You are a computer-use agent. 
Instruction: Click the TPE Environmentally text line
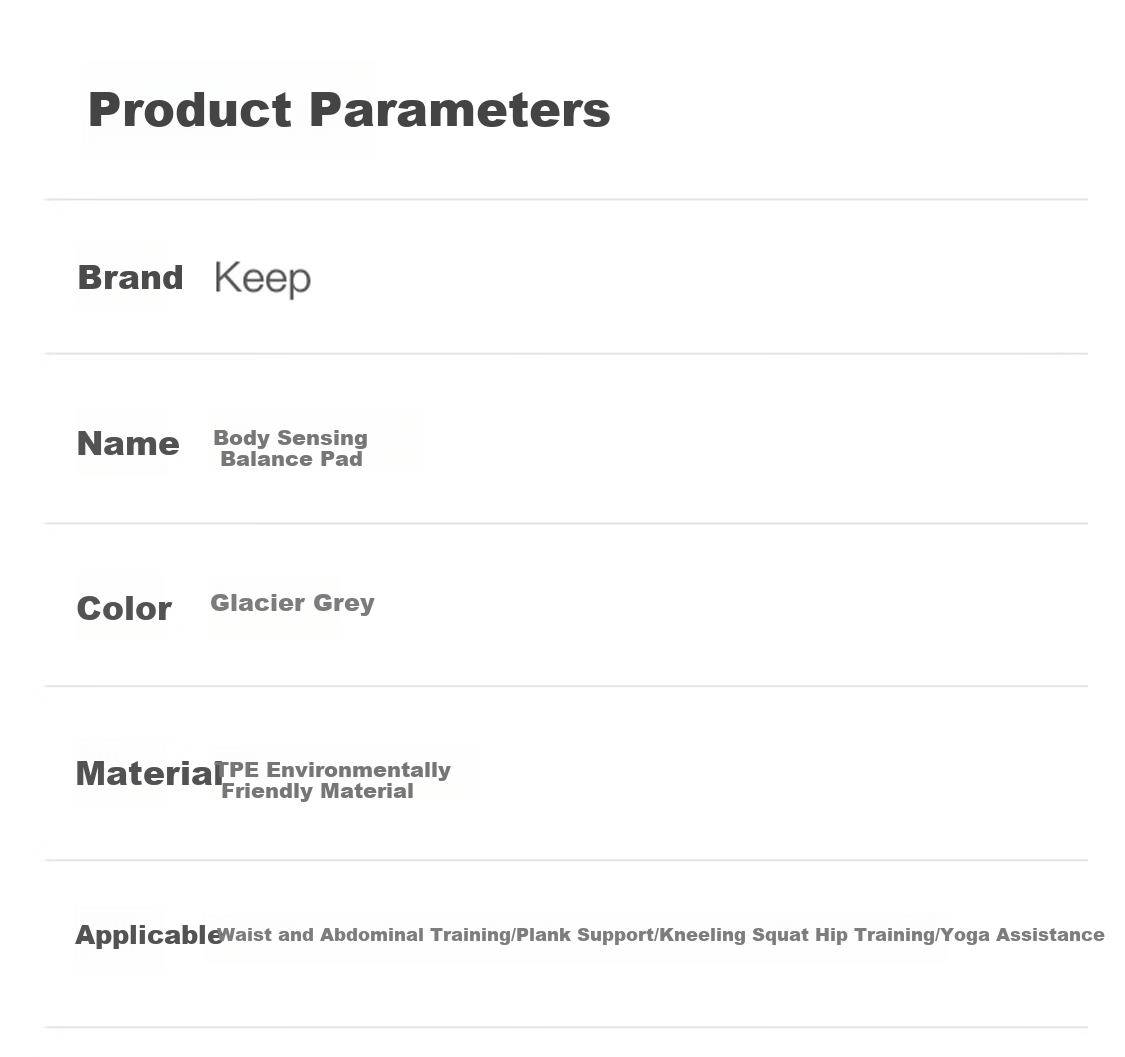(332, 770)
